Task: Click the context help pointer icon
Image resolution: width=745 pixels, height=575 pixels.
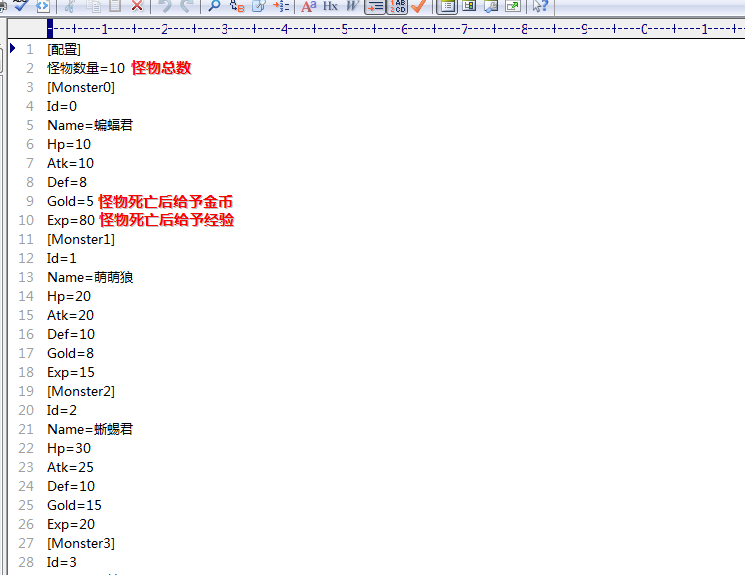Action: click(x=540, y=6)
